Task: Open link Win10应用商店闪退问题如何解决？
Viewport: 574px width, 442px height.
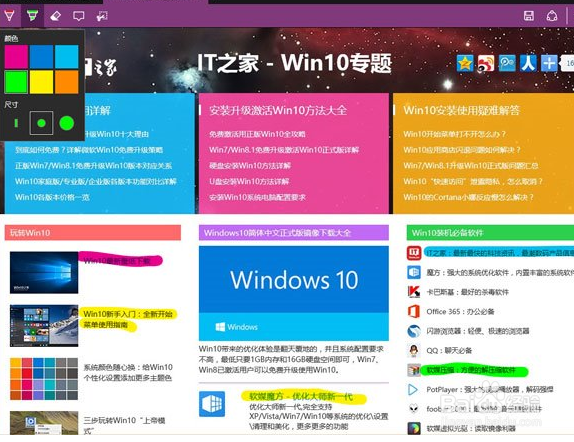Action: [462, 150]
